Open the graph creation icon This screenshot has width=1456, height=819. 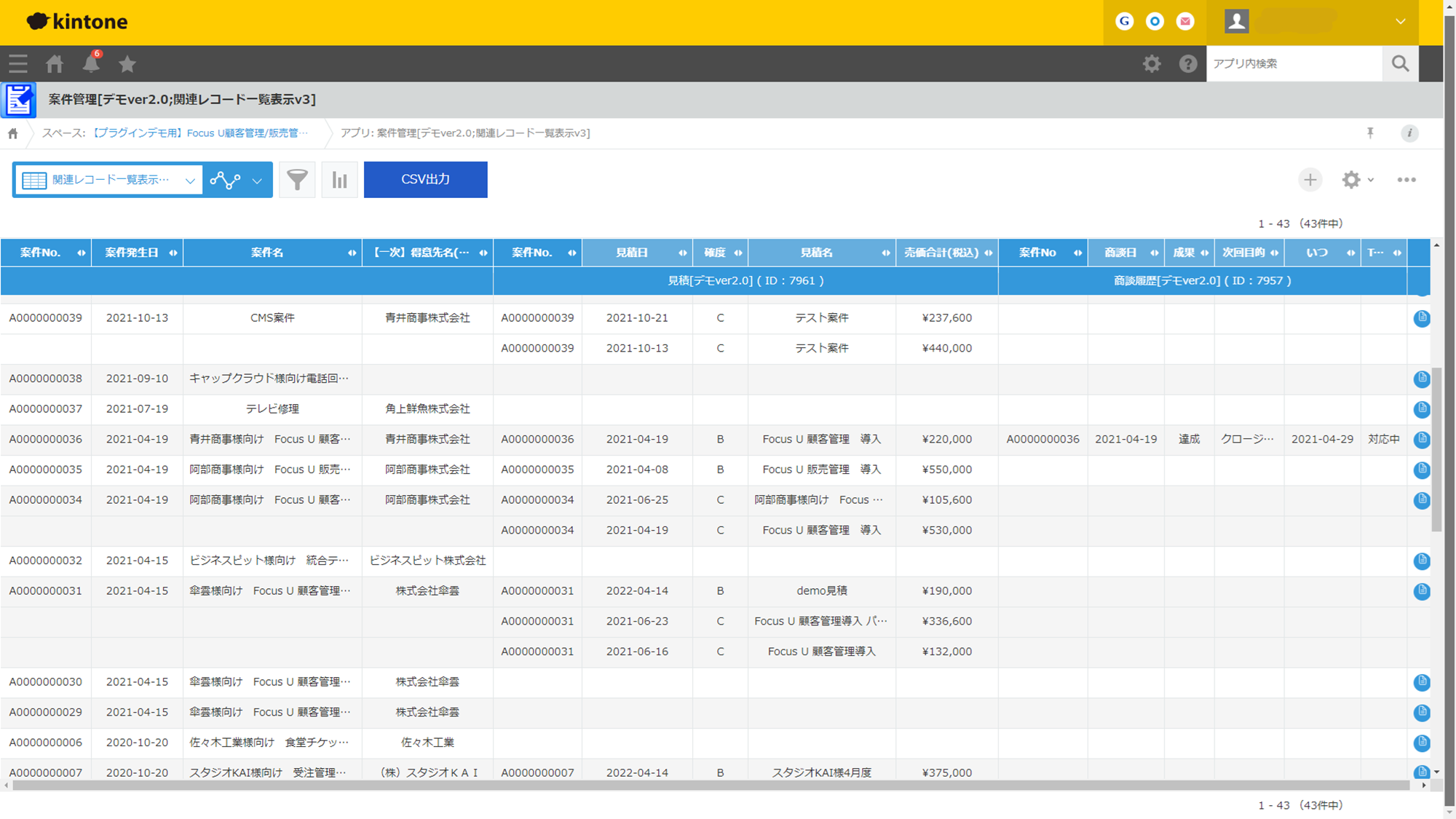(x=223, y=179)
